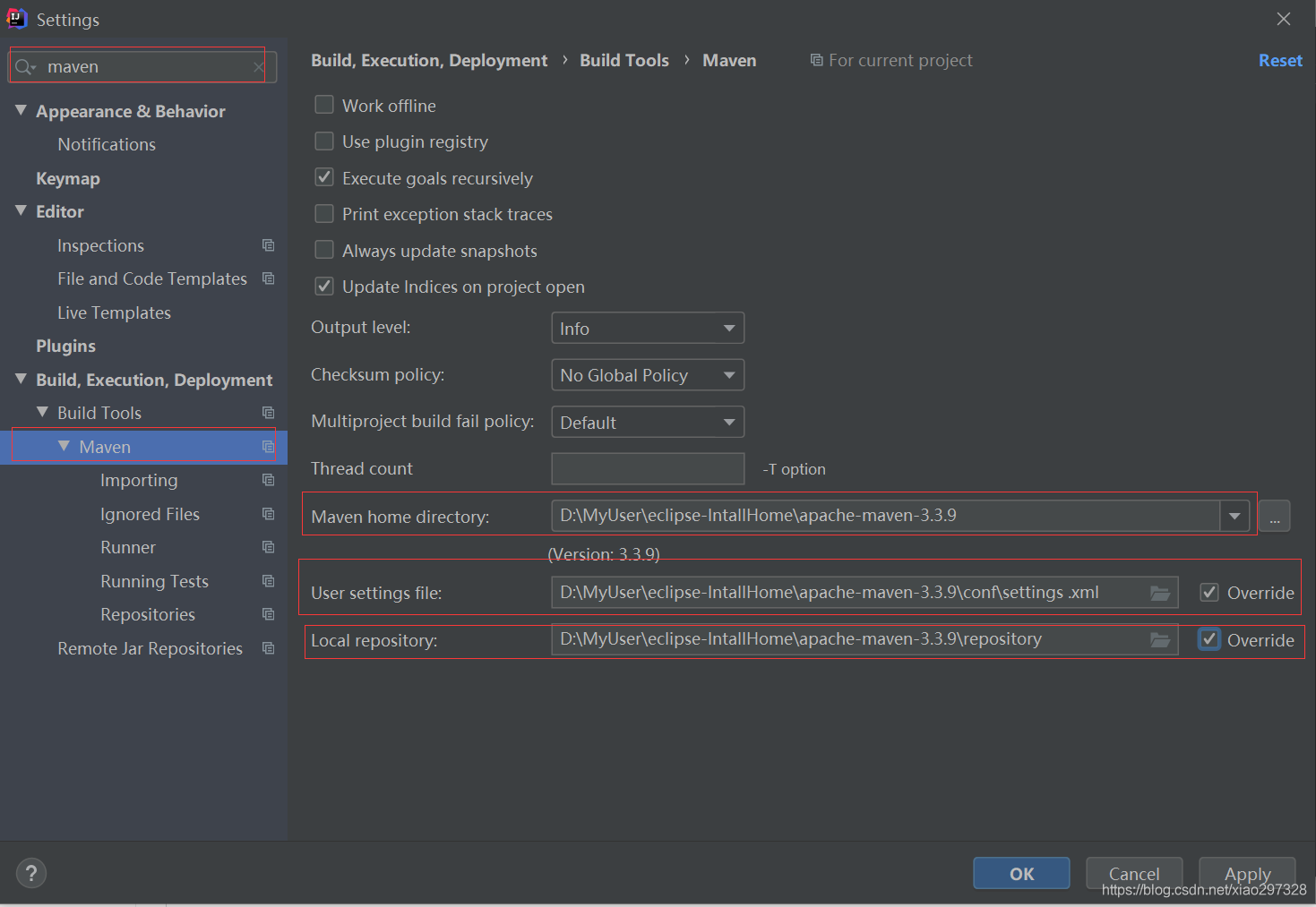Click the Maven home browse ellipsis button
The width and height of the screenshot is (1316, 907).
[x=1274, y=516]
